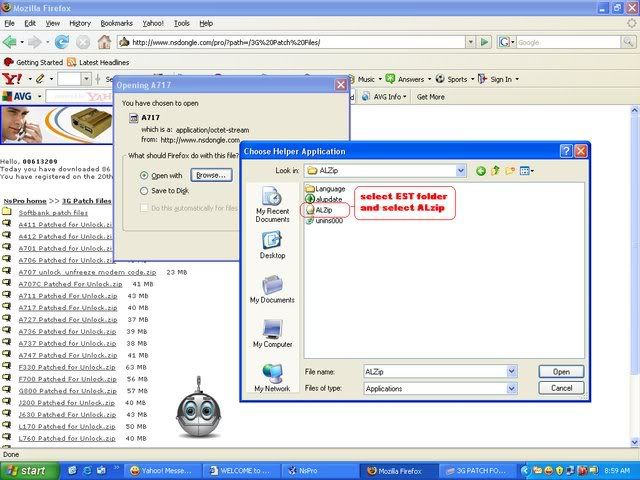Tick Do this automatically for files checkbox
Screen dimensions: 640x480
tap(144, 208)
